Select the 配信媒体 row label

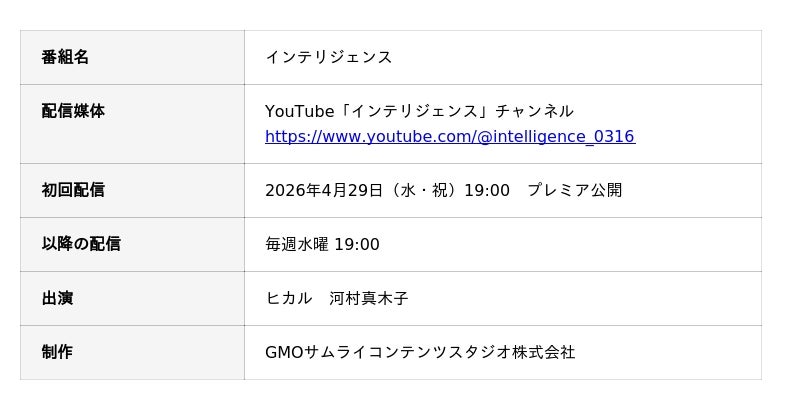point(73,111)
